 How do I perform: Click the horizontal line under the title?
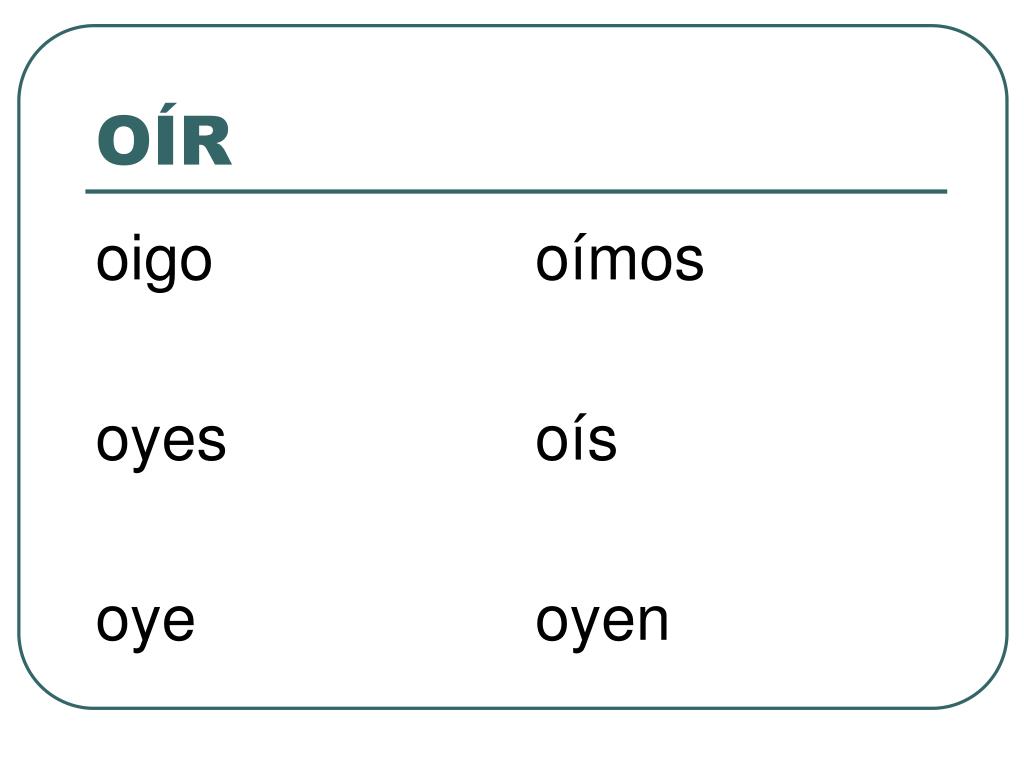click(516, 191)
